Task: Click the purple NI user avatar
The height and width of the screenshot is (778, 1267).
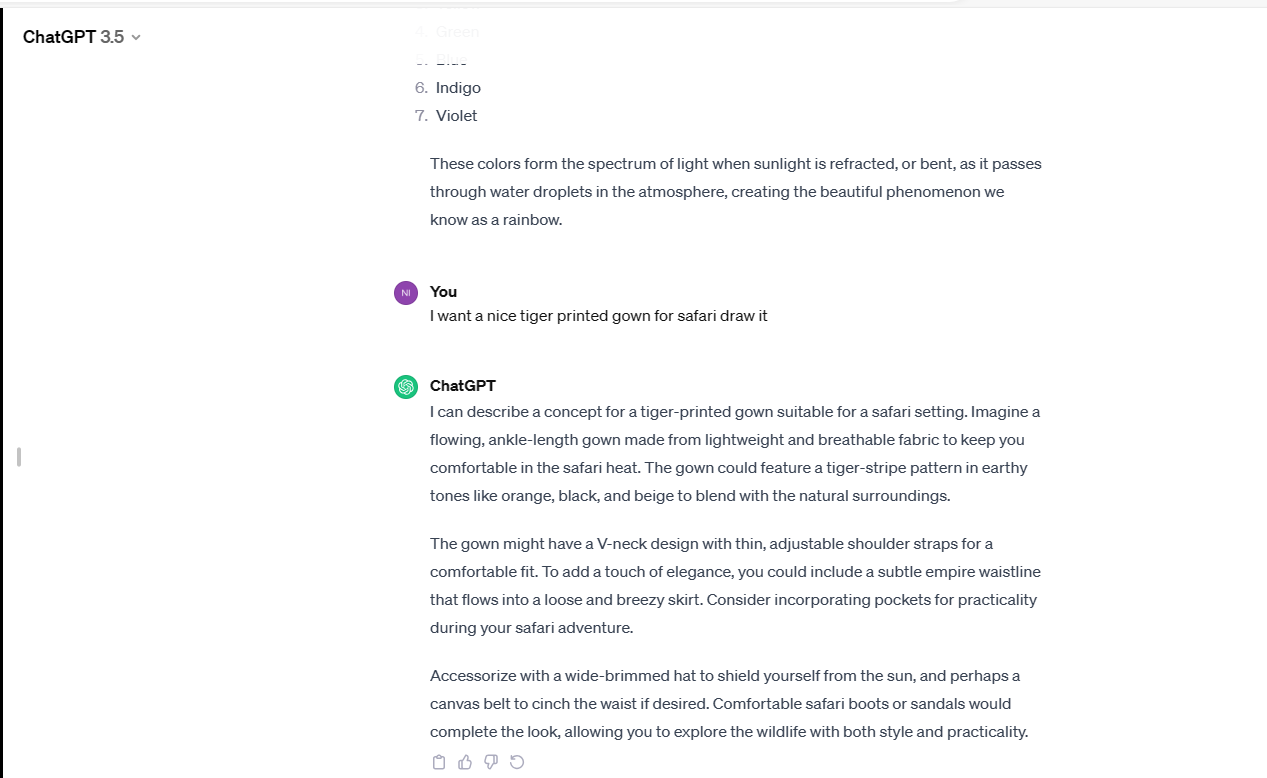Action: tap(406, 293)
